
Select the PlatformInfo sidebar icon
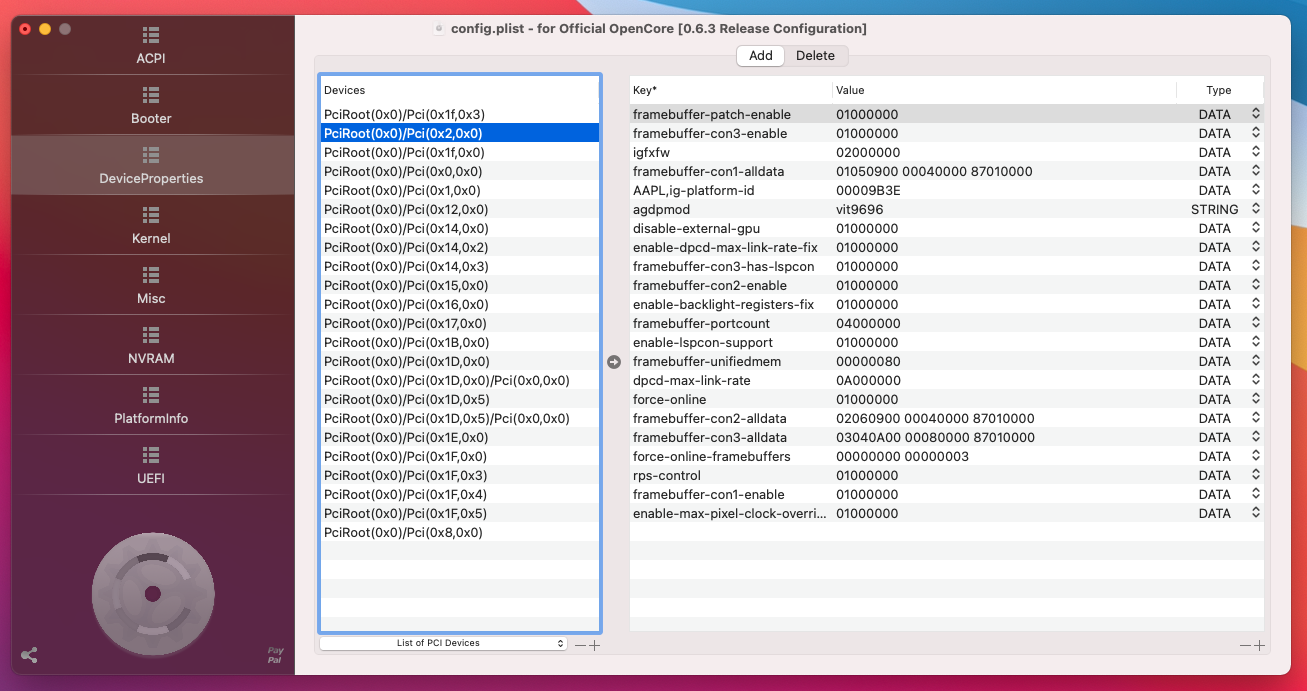[151, 395]
